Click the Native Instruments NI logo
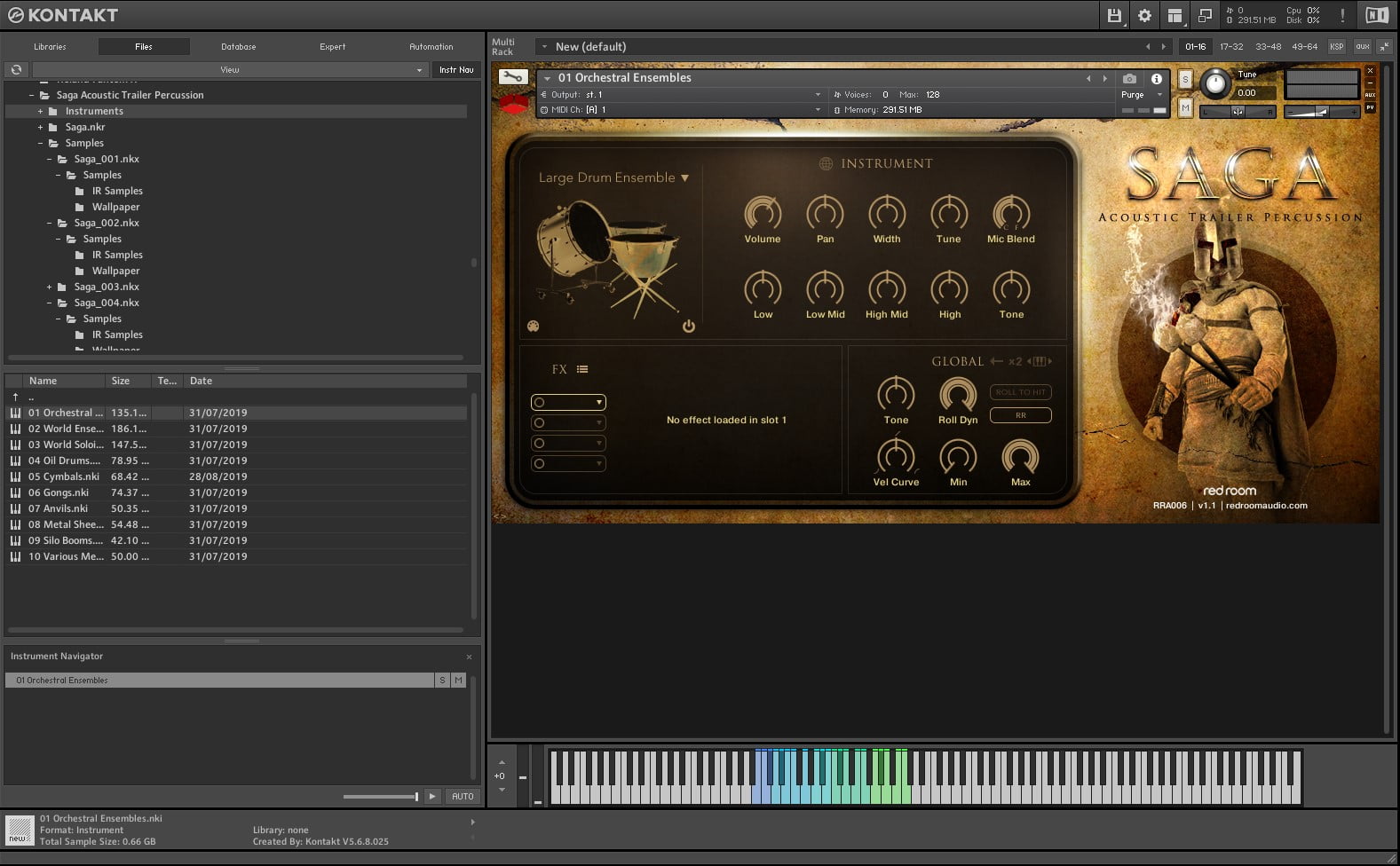The height and width of the screenshot is (866, 1400). point(1376,15)
